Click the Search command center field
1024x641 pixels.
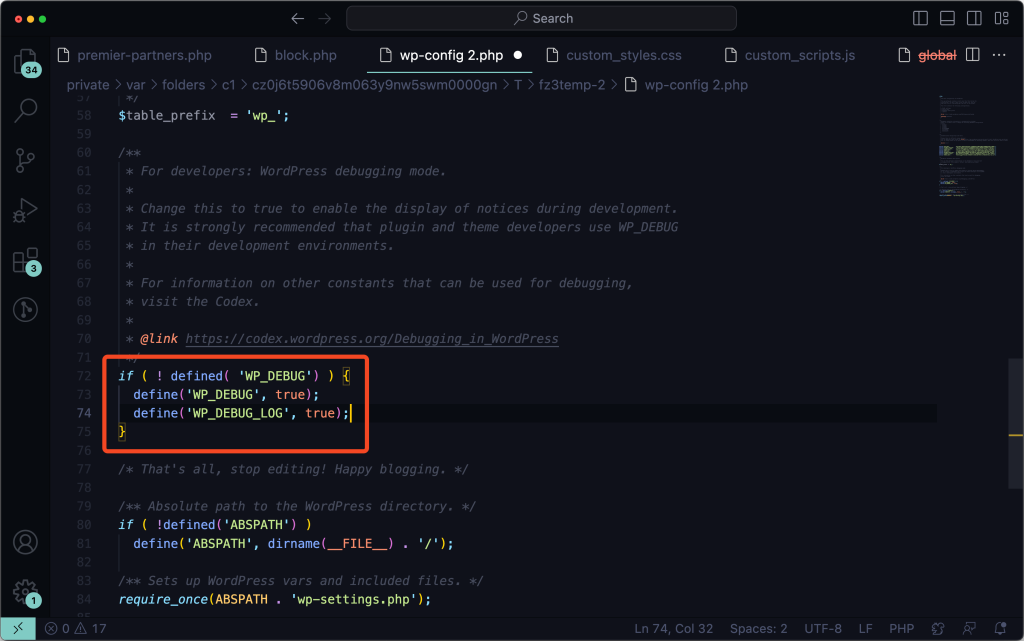(541, 18)
